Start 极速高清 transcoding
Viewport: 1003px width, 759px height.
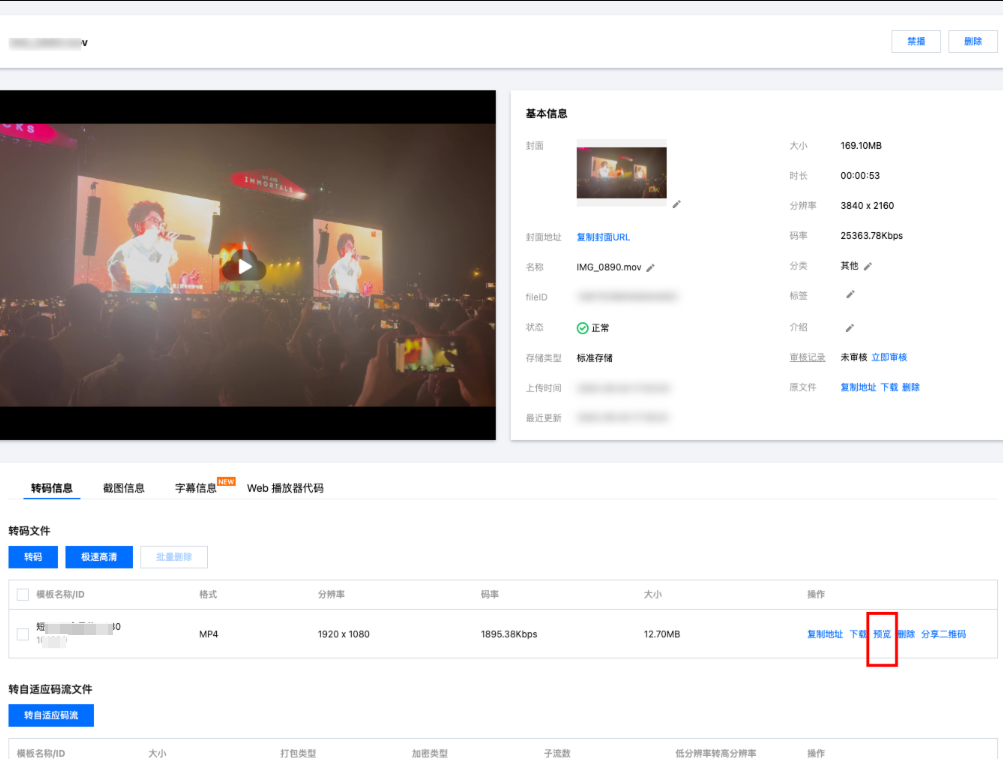pyautogui.click(x=99, y=557)
